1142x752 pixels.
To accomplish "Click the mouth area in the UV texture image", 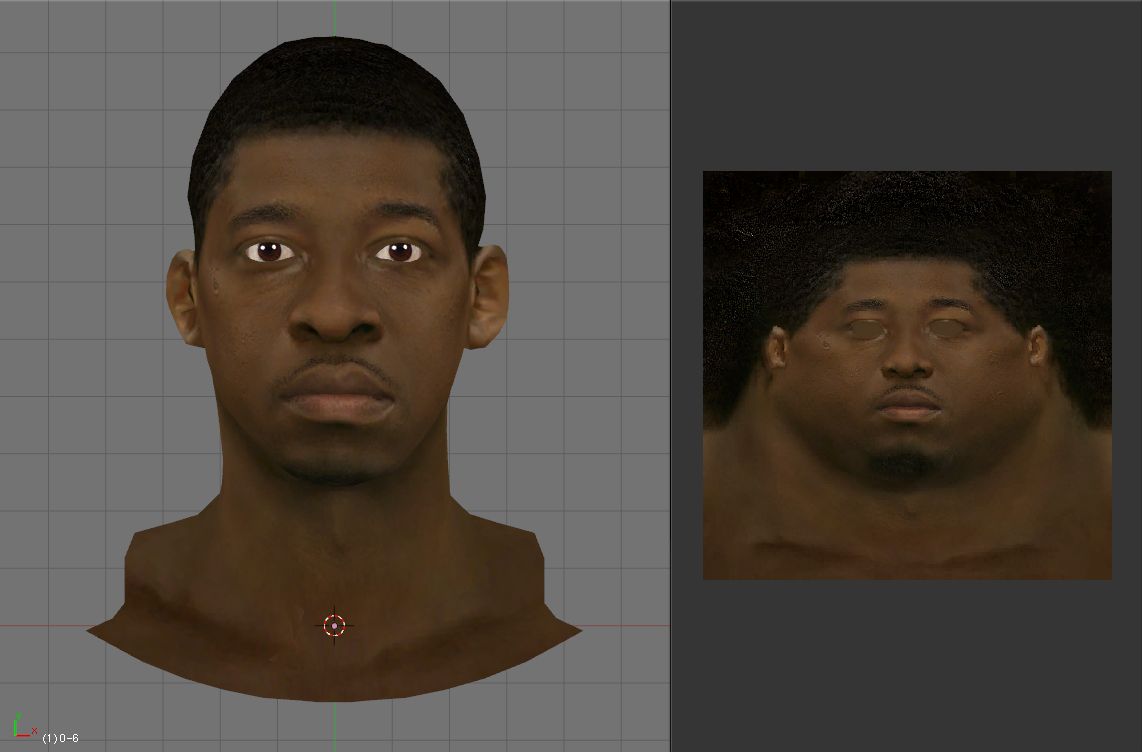I will (x=908, y=403).
